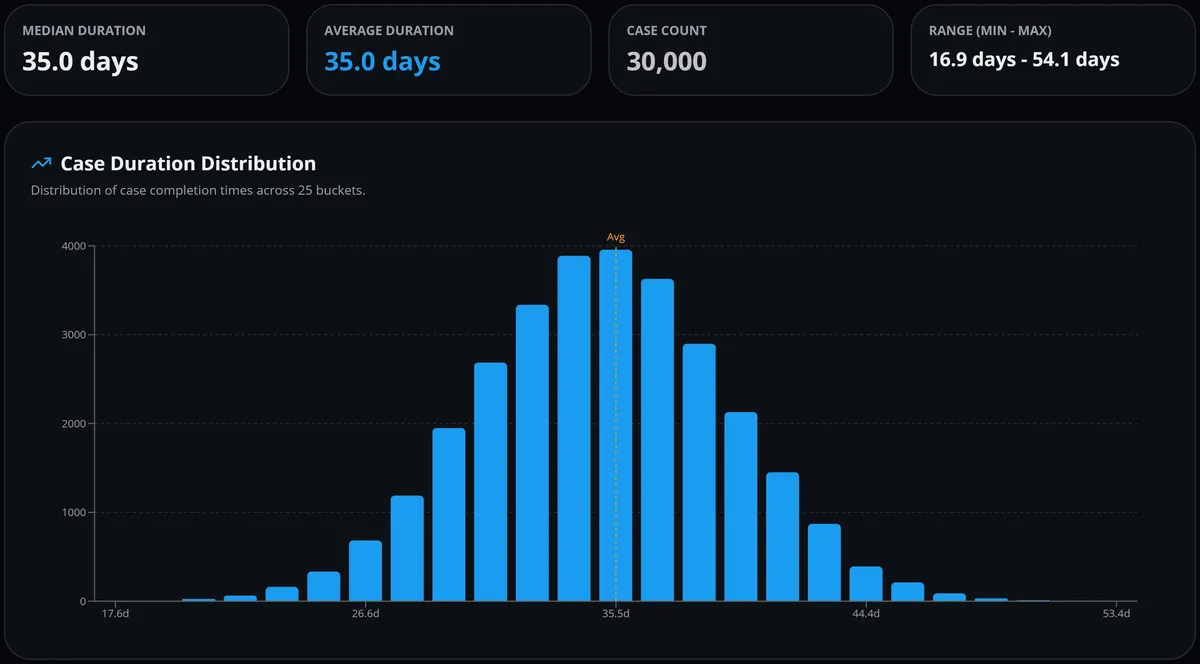Click the CASE COUNT card label

(x=667, y=31)
